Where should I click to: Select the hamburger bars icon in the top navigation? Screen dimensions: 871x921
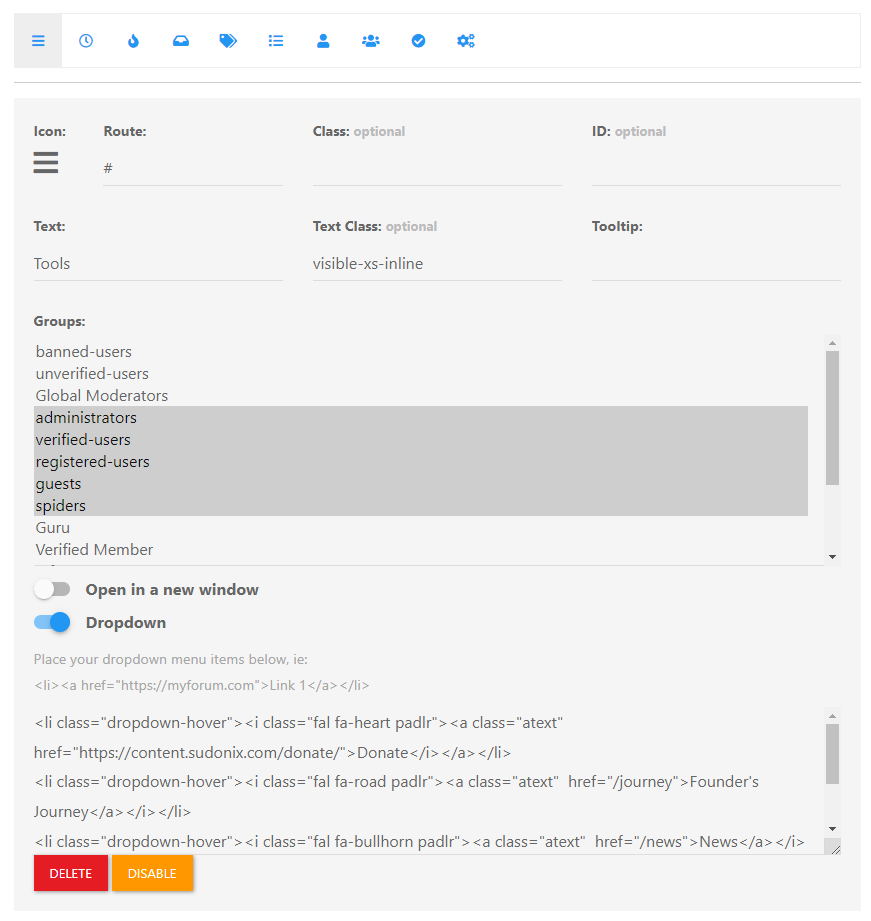(x=38, y=41)
